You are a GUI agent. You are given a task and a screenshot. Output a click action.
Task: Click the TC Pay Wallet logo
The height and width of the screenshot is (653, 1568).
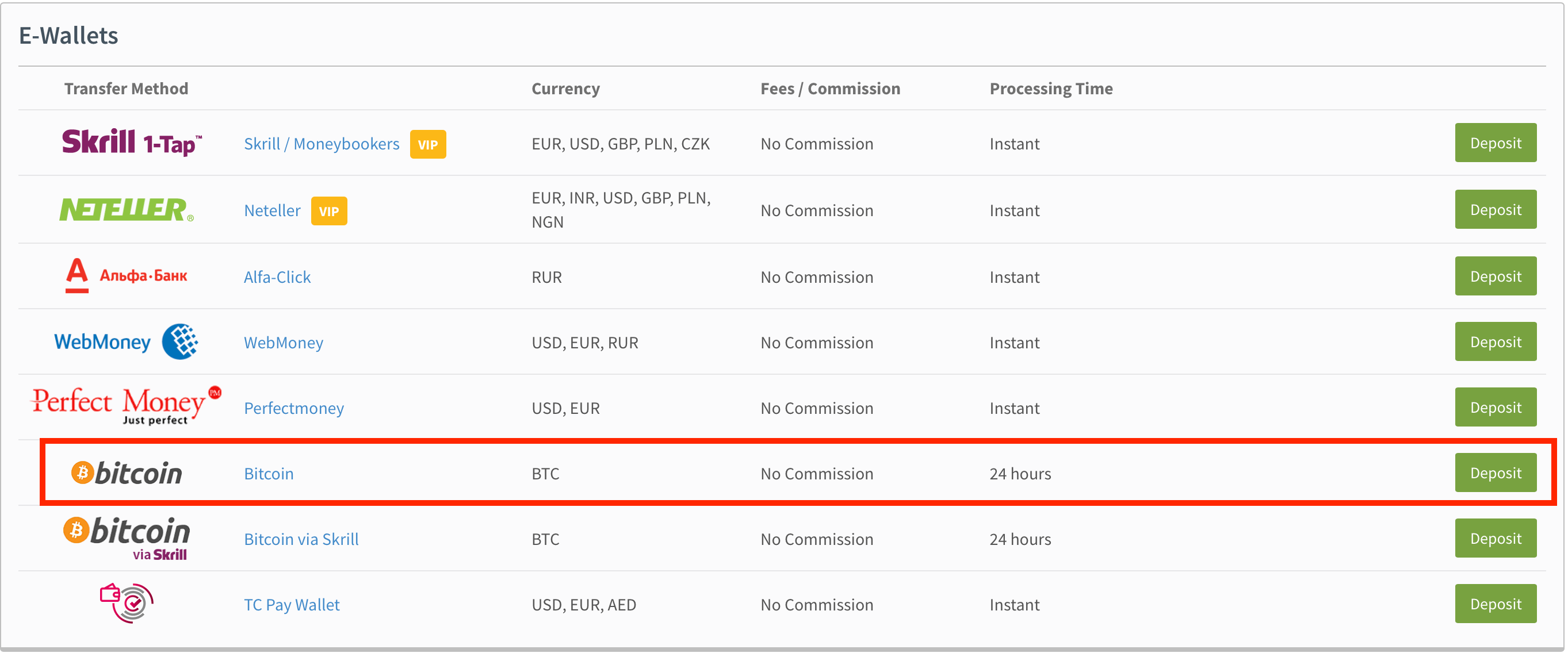click(x=127, y=604)
